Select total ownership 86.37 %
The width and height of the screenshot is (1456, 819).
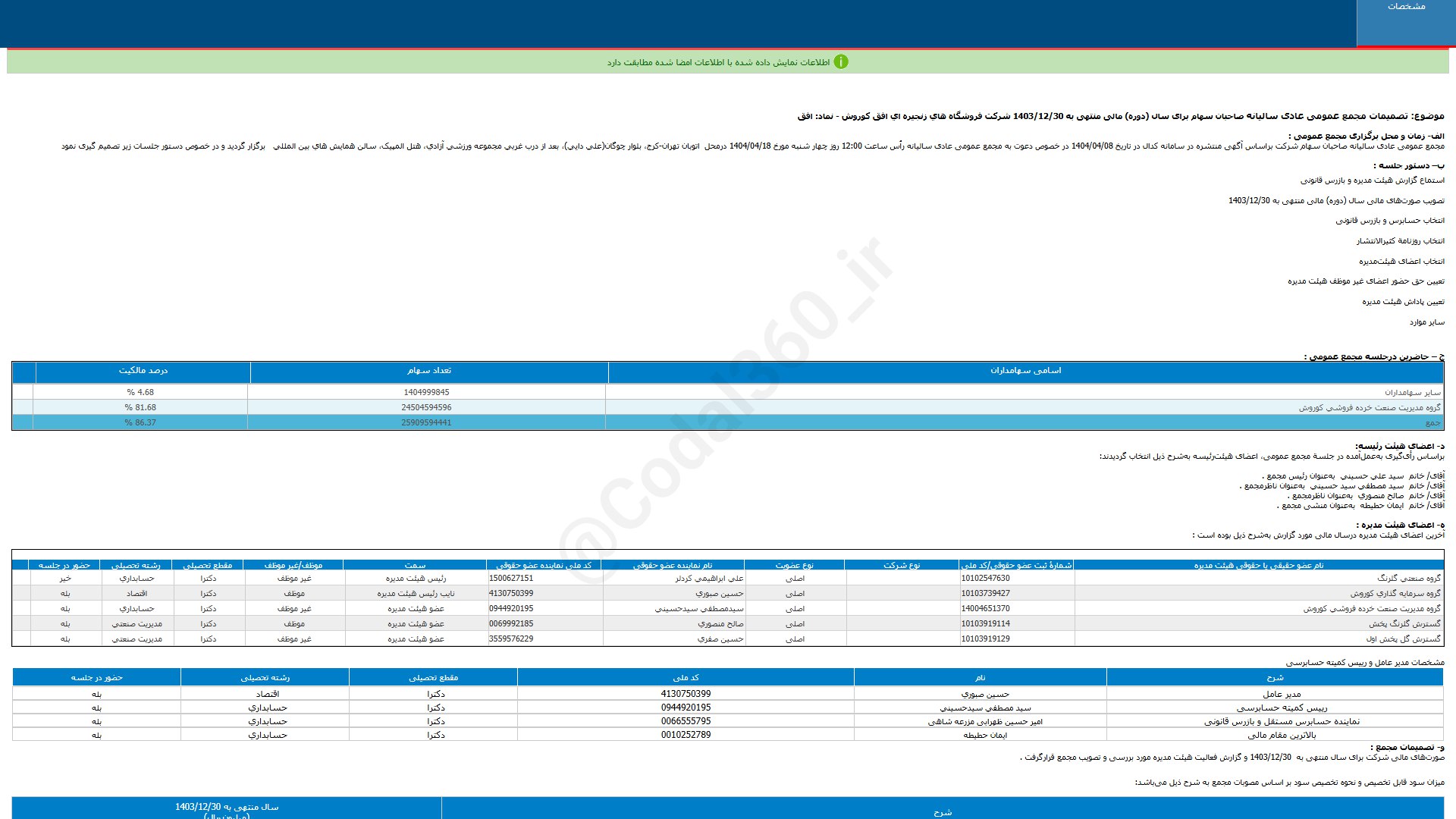click(x=140, y=423)
